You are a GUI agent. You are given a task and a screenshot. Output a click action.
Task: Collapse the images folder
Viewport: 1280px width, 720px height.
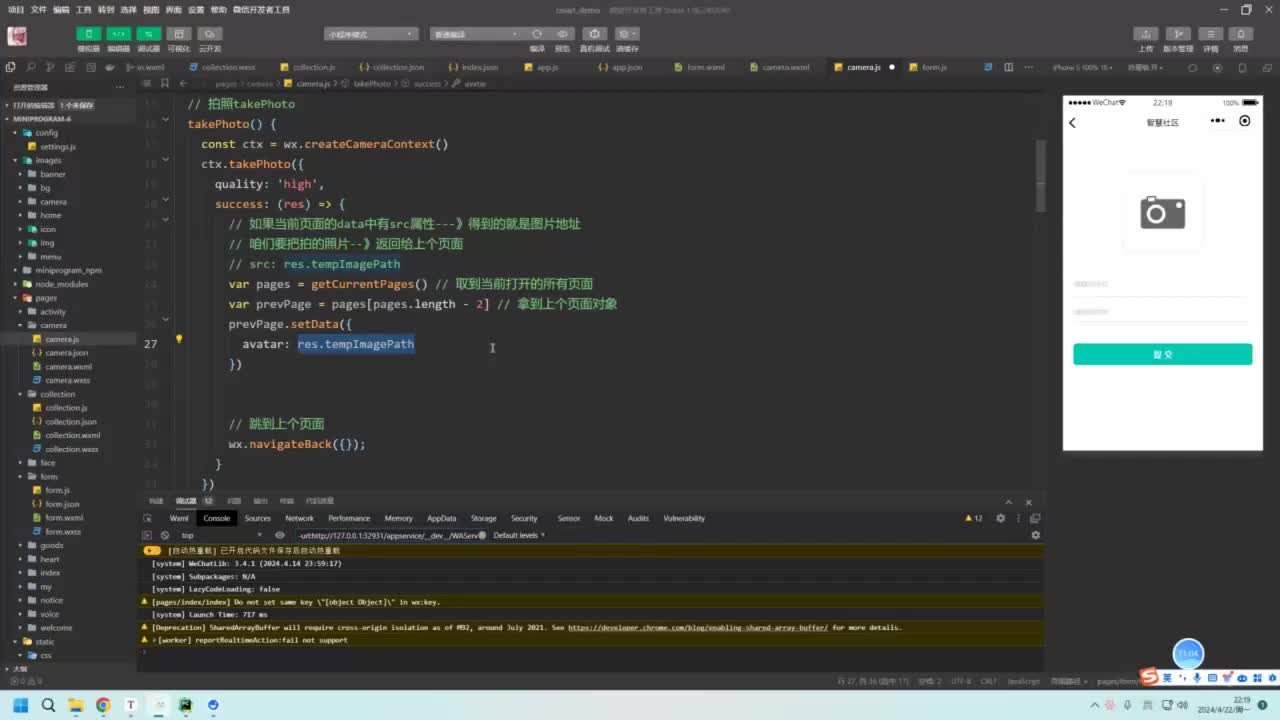click(48, 160)
